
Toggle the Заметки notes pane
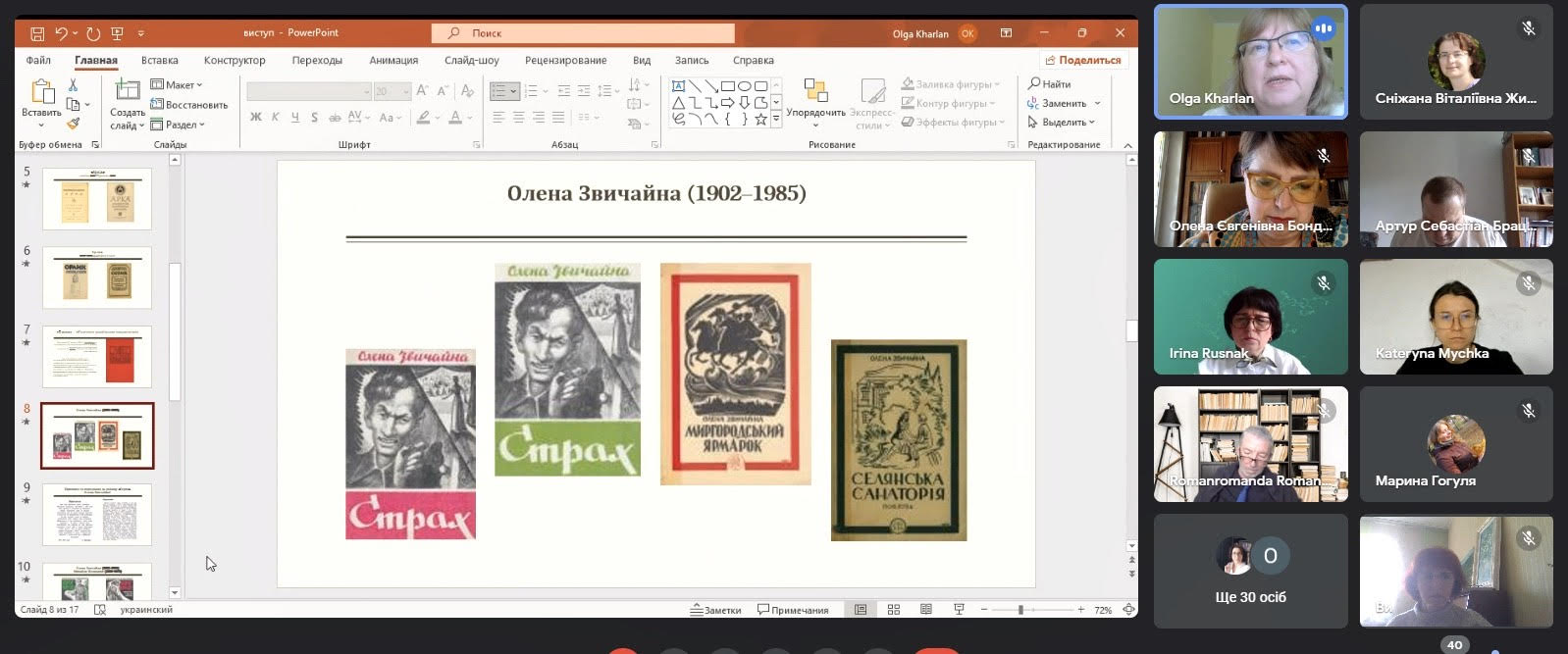(x=715, y=610)
